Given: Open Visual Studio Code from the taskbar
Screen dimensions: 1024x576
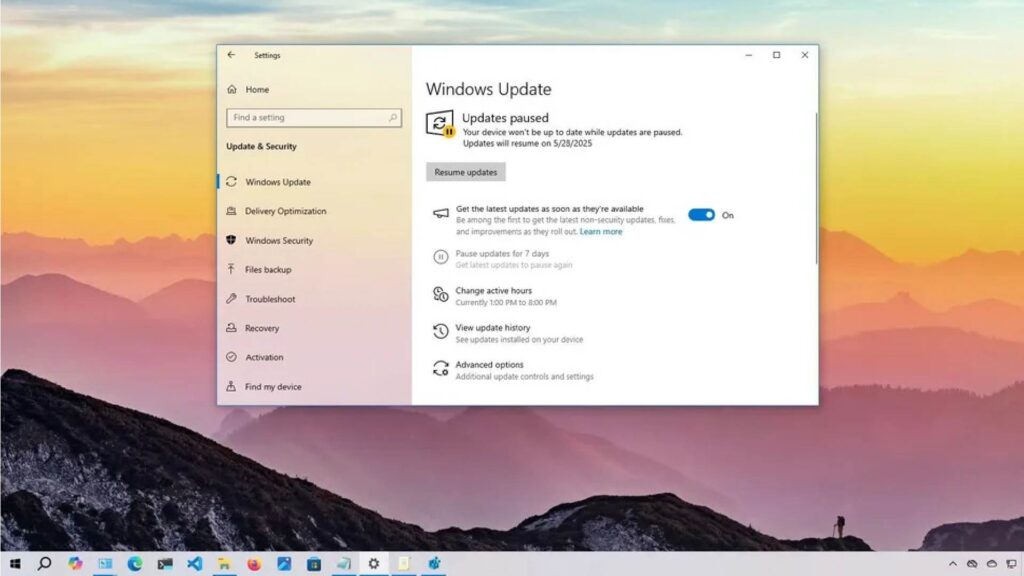Looking at the screenshot, I should coord(195,564).
